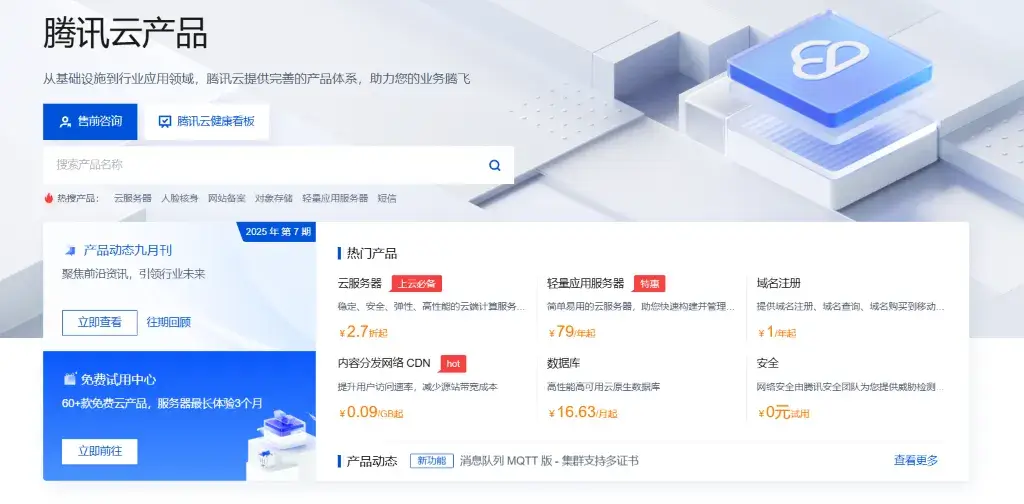Viewport: 1024px width, 504px height.
Task: Click the 免费试用中心 title
Action: [x=119, y=379]
